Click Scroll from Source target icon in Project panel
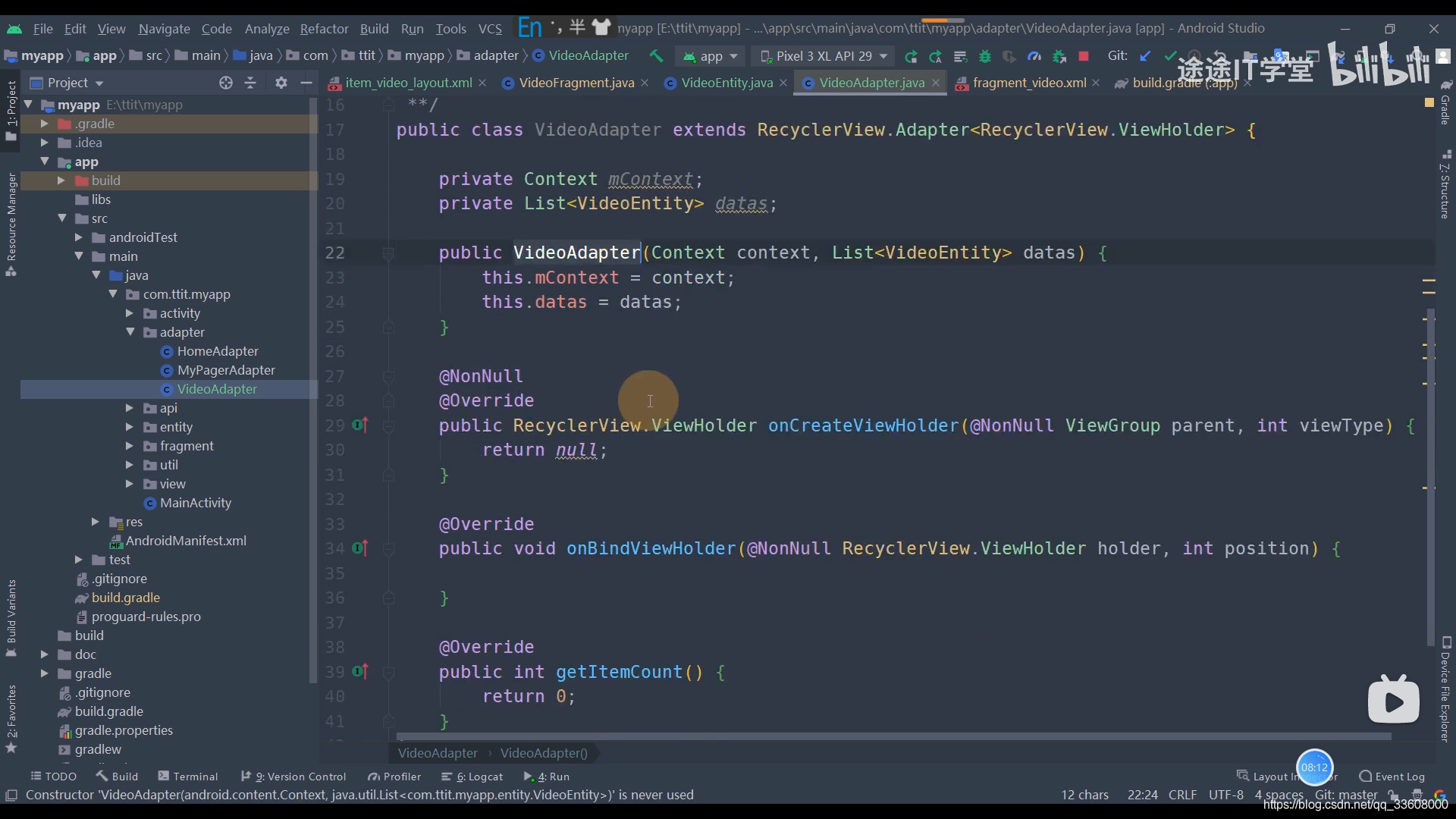Image resolution: width=1456 pixels, height=819 pixels. (225, 83)
